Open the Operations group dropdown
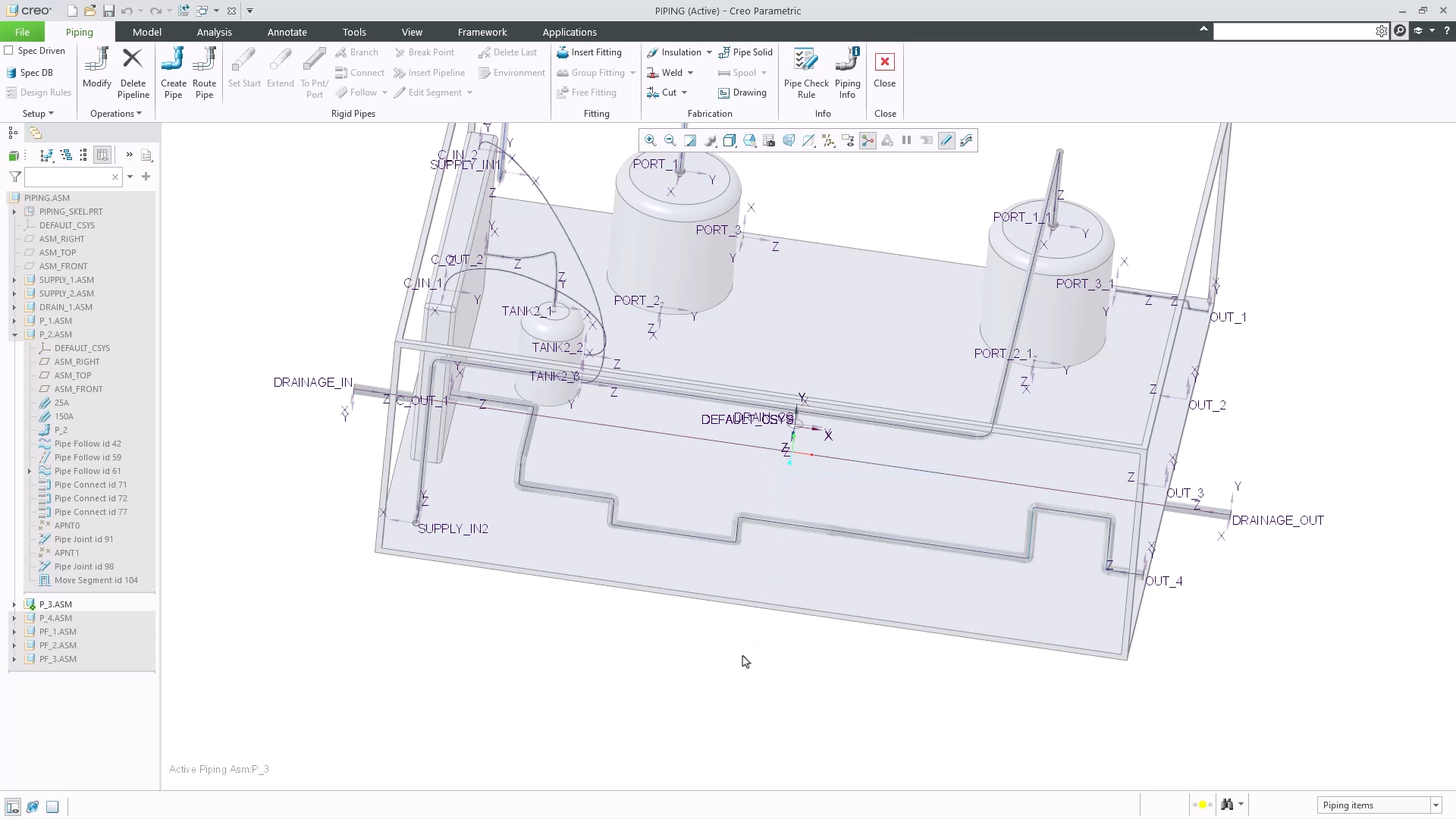Image resolution: width=1456 pixels, height=819 pixels. pos(115,114)
